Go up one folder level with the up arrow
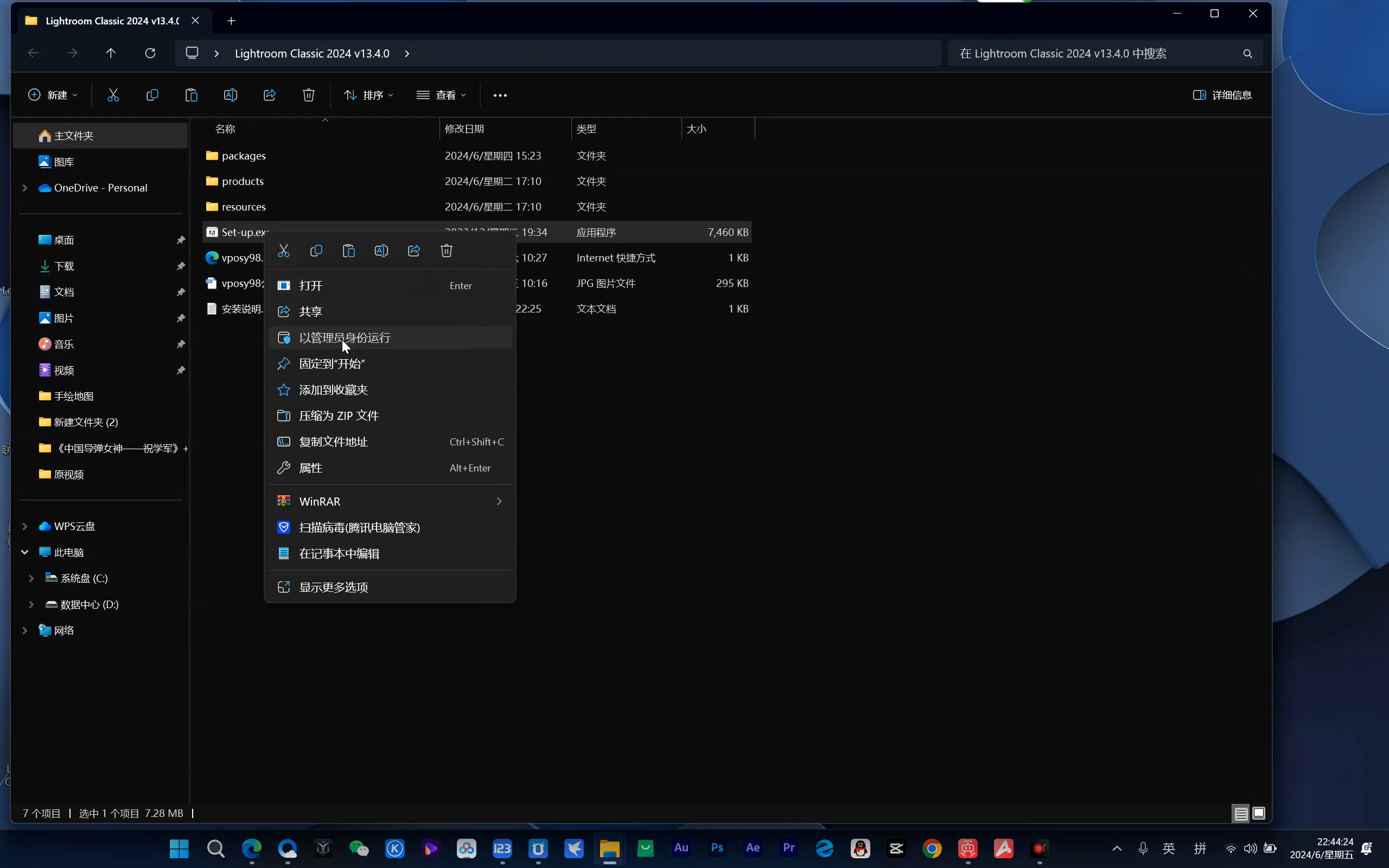Image resolution: width=1389 pixels, height=868 pixels. point(111,53)
